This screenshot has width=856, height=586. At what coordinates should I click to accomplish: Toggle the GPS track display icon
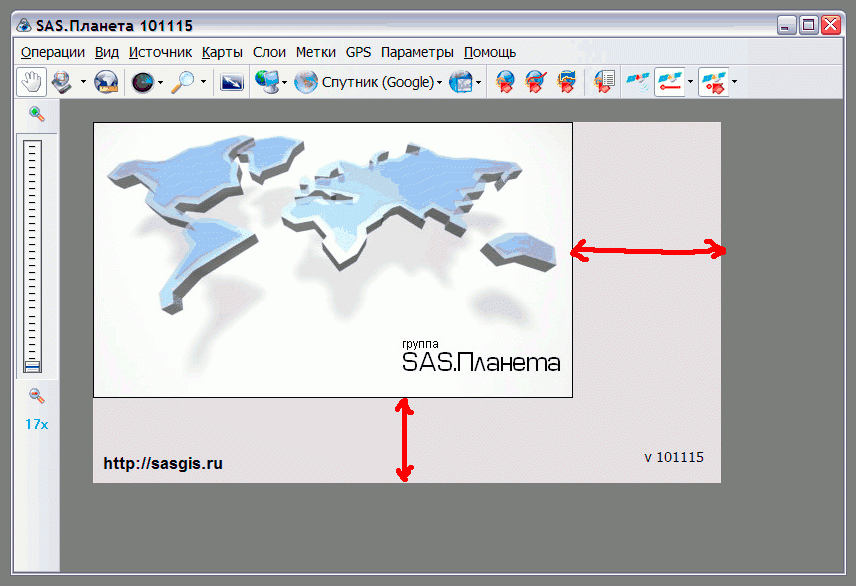coord(669,82)
